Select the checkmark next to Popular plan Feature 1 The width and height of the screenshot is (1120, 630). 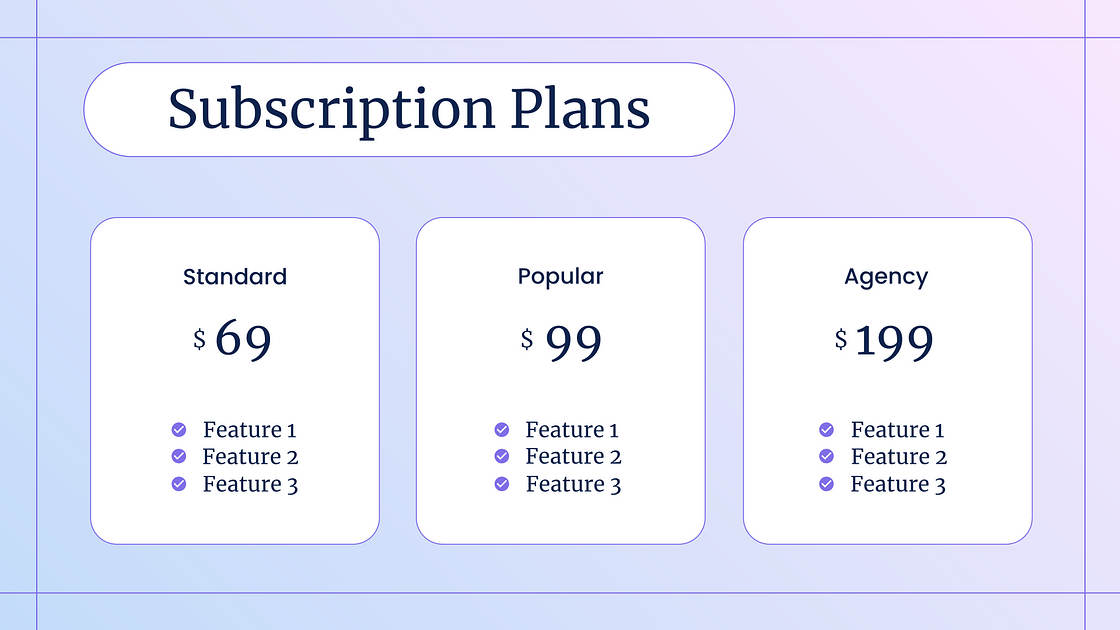502,430
